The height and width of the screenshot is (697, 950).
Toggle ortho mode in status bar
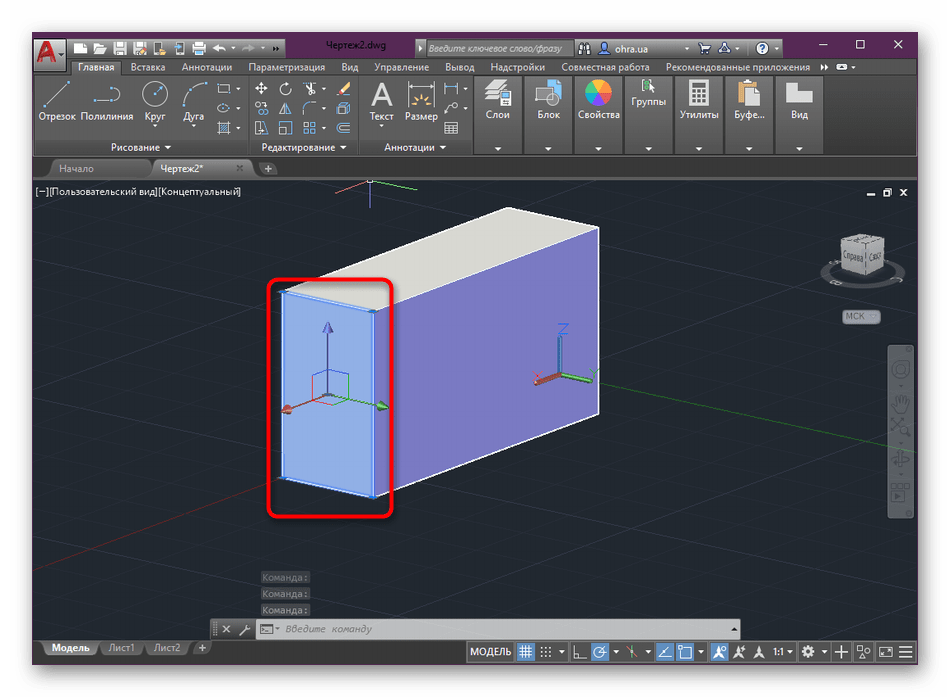580,652
